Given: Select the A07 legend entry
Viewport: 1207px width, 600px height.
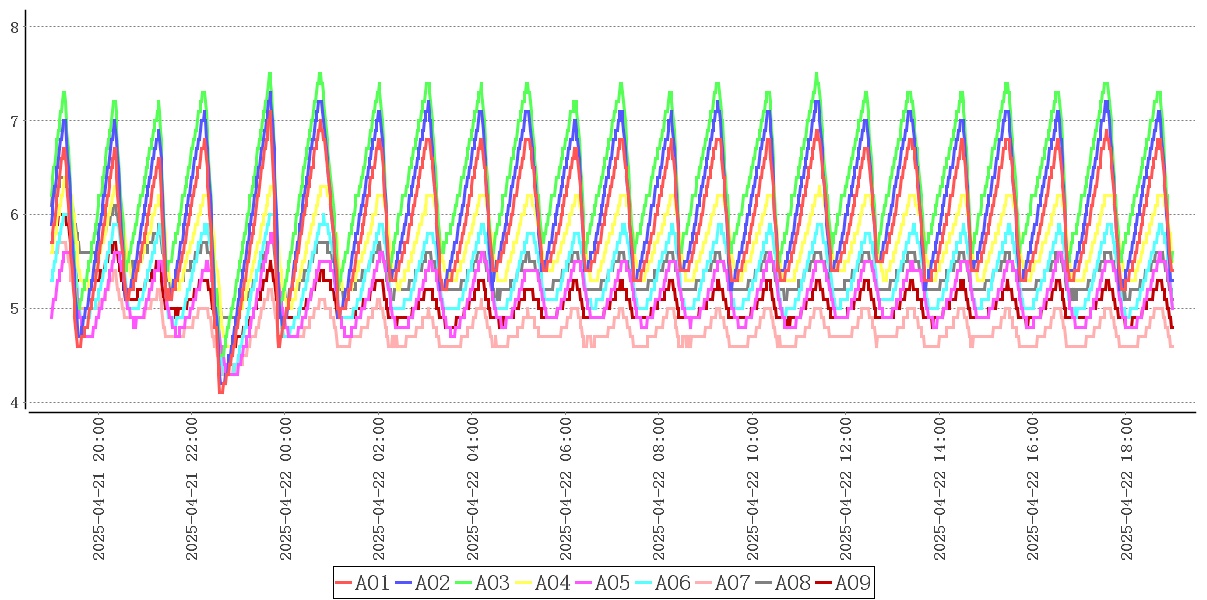Looking at the screenshot, I should (722, 583).
